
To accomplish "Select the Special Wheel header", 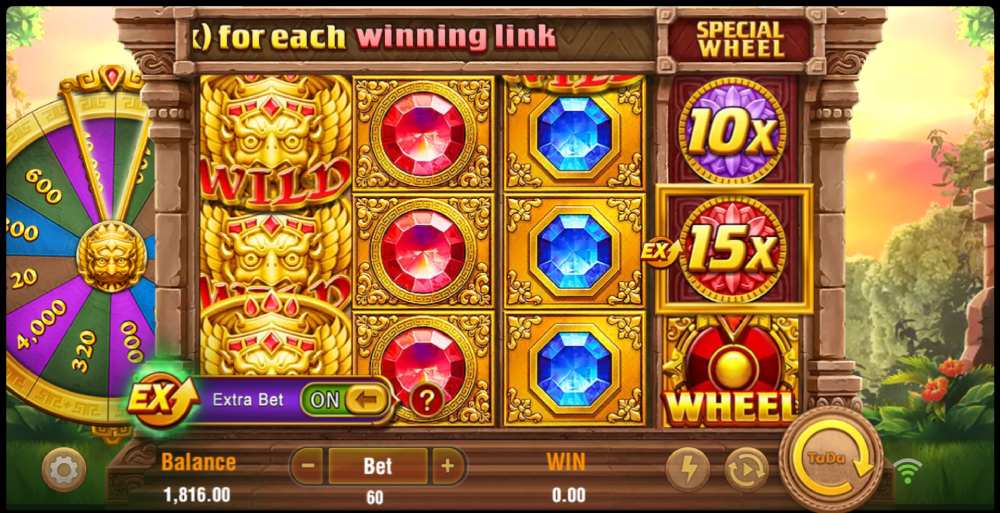I will click(740, 40).
